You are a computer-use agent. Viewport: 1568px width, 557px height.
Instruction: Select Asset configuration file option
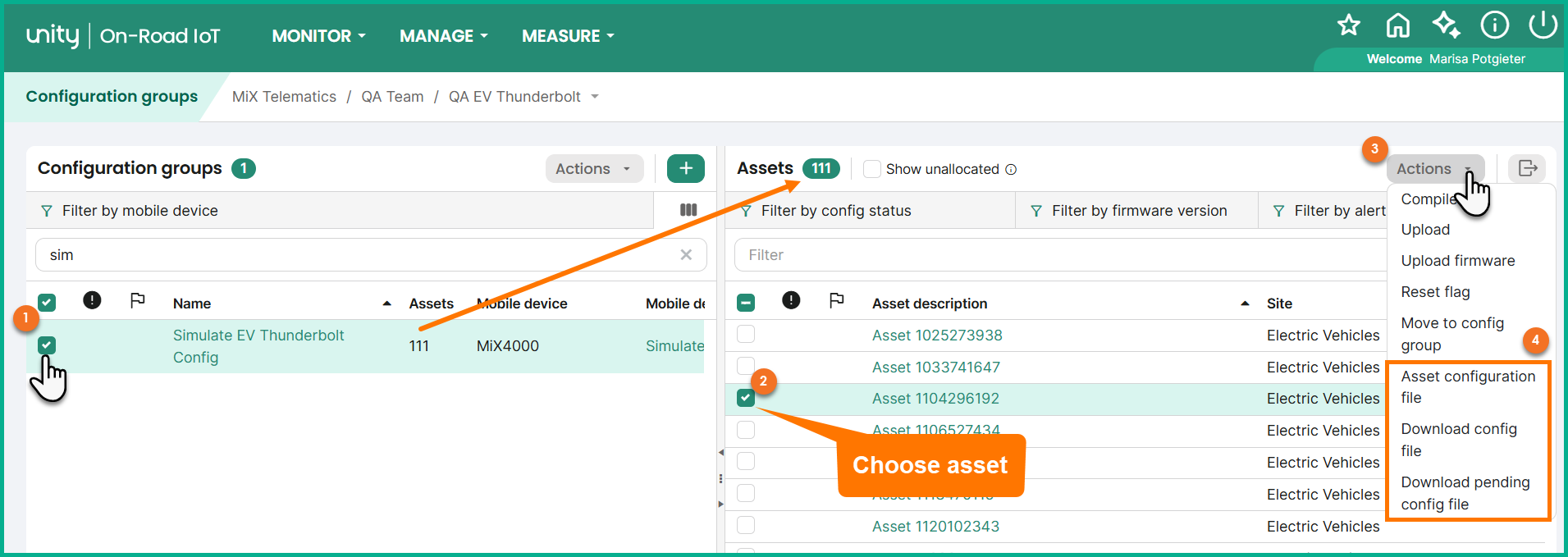pyautogui.click(x=1468, y=386)
